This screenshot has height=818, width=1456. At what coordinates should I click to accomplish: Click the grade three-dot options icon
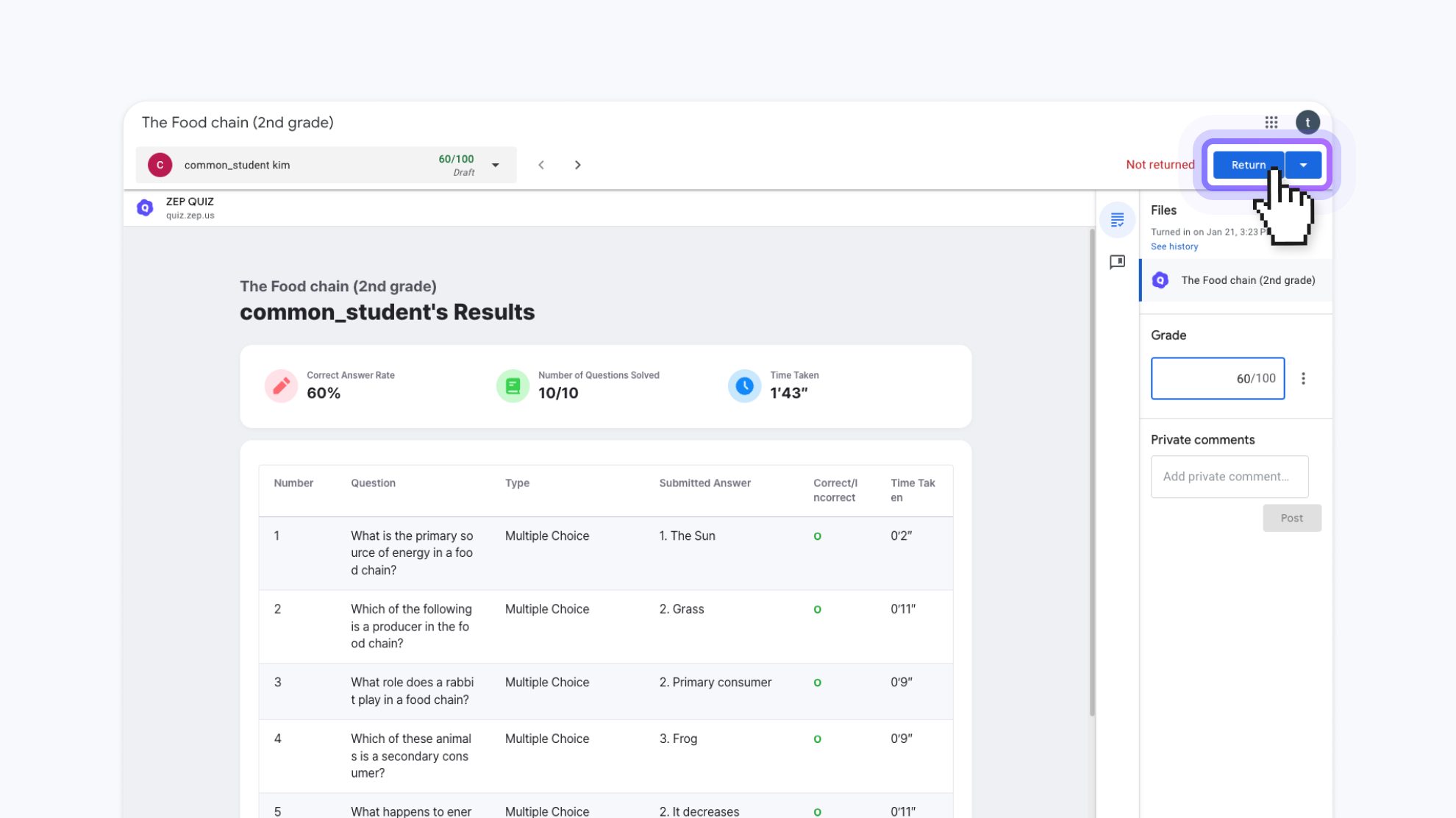click(x=1303, y=378)
